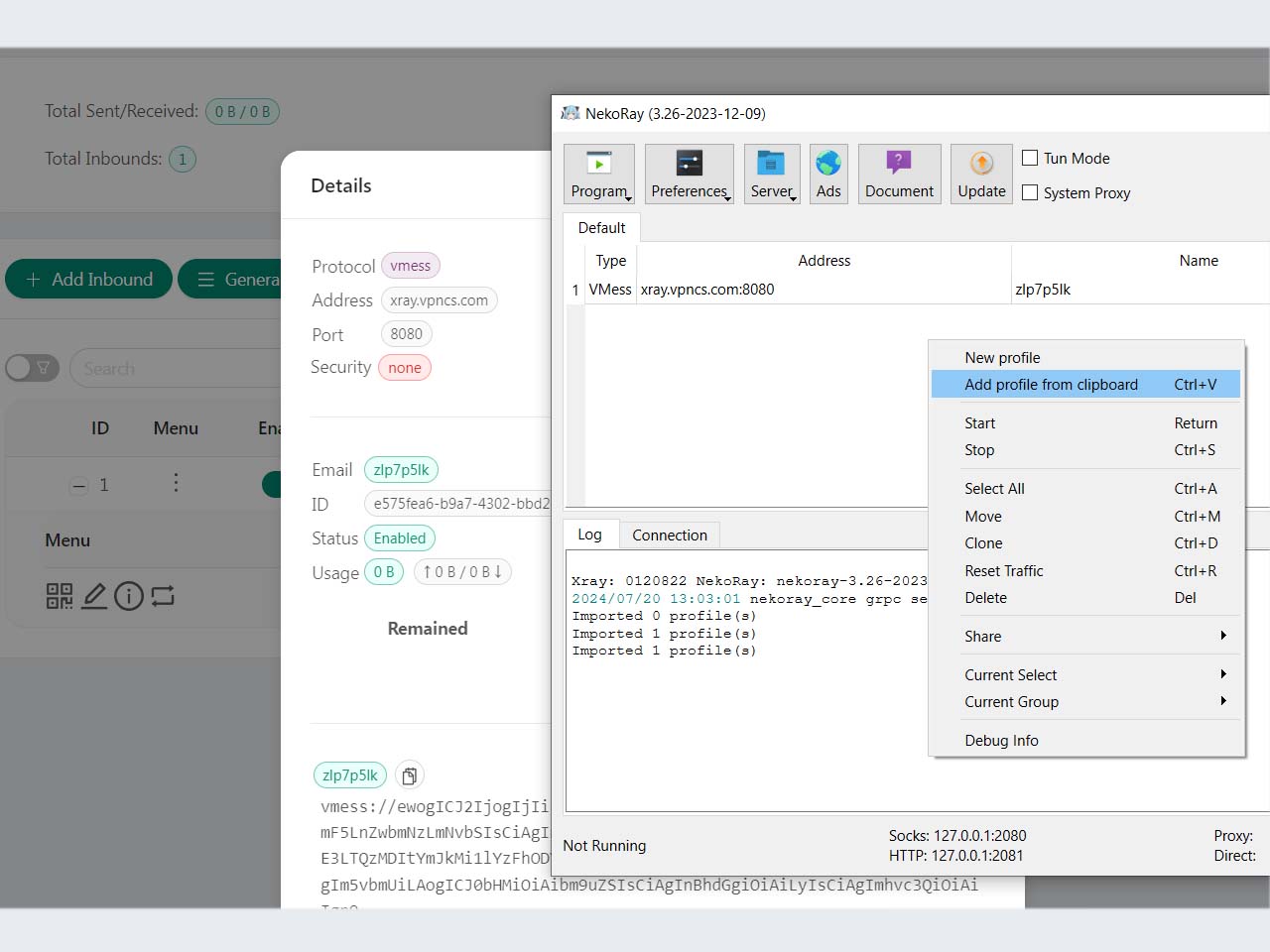Open the Server toolbar menu
The width and height of the screenshot is (1270, 952).
pyautogui.click(x=772, y=175)
